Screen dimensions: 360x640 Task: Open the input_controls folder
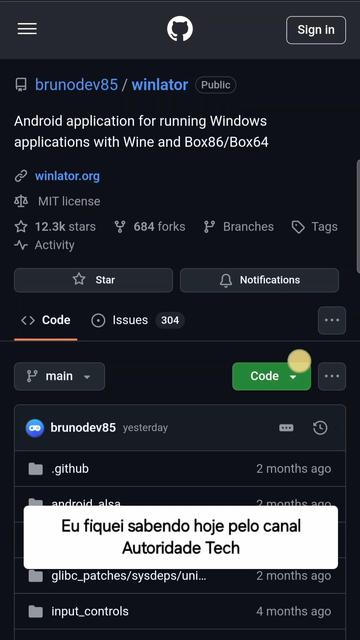[90, 611]
